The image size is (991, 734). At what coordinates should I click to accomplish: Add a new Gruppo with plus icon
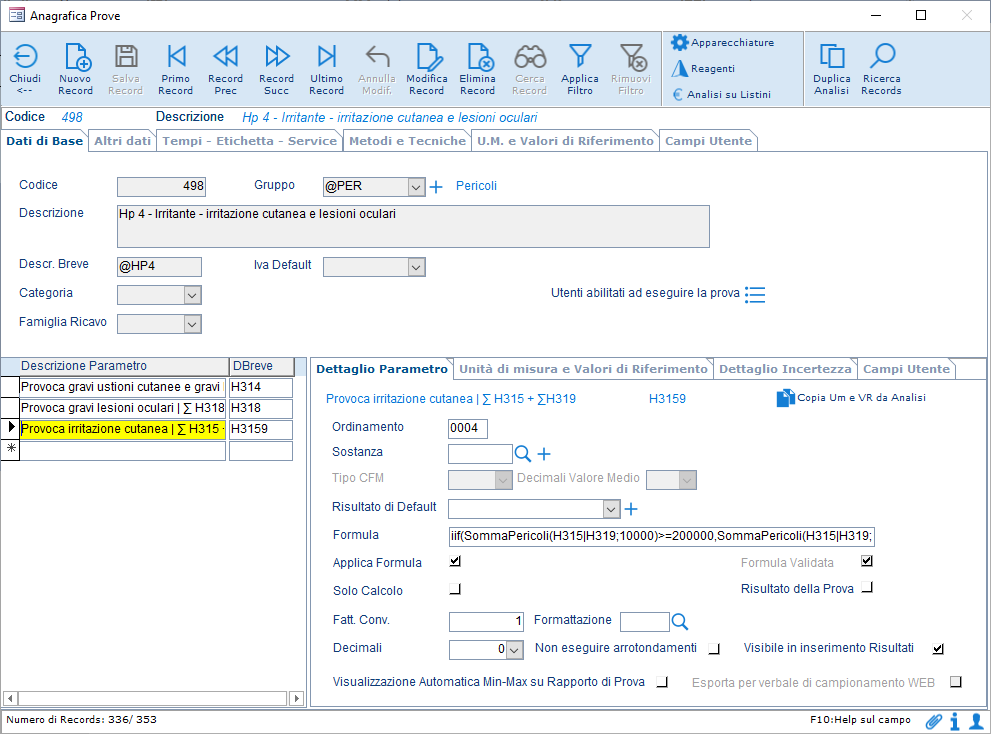[436, 187]
